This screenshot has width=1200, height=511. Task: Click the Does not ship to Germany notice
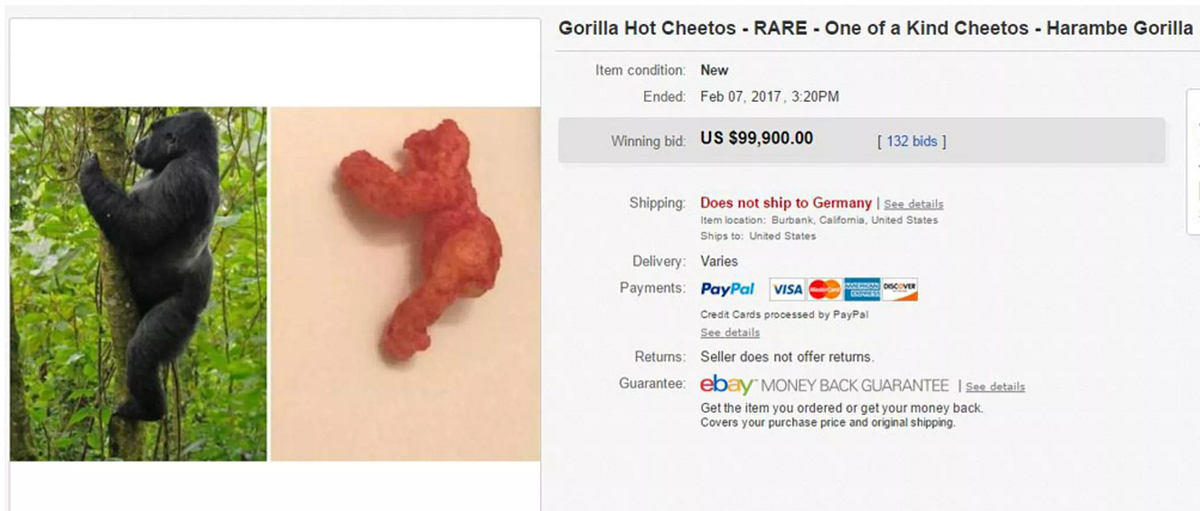pos(786,203)
